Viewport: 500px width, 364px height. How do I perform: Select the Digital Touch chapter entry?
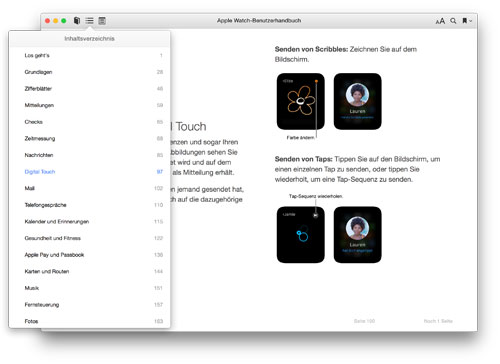(x=89, y=172)
